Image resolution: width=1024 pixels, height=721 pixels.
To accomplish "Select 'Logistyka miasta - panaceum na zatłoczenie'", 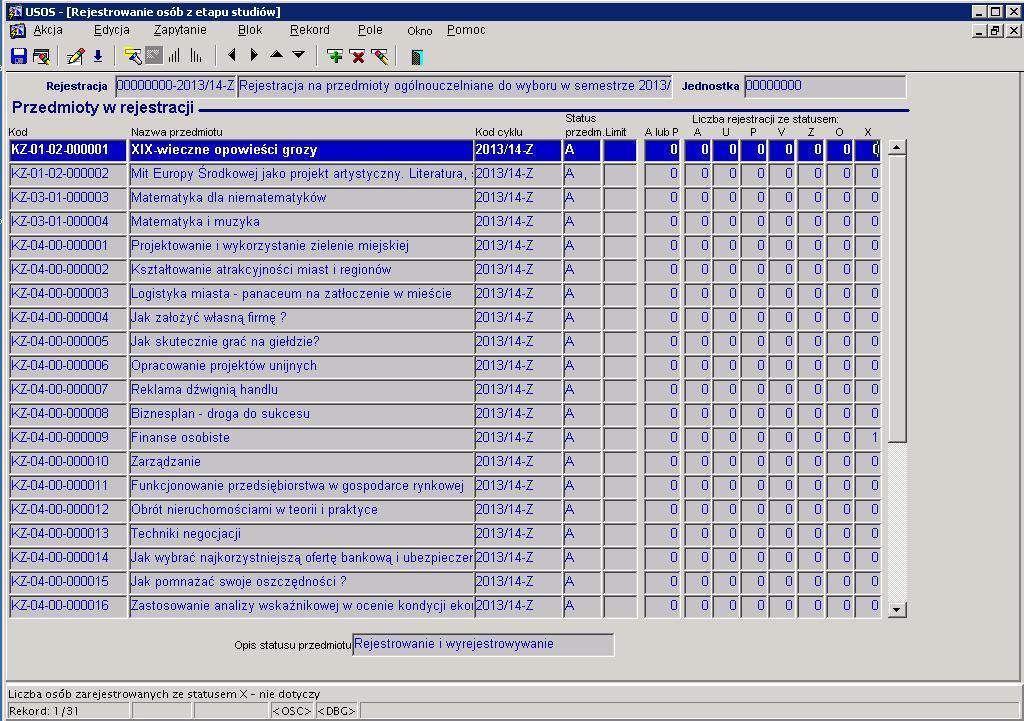I will [x=301, y=294].
